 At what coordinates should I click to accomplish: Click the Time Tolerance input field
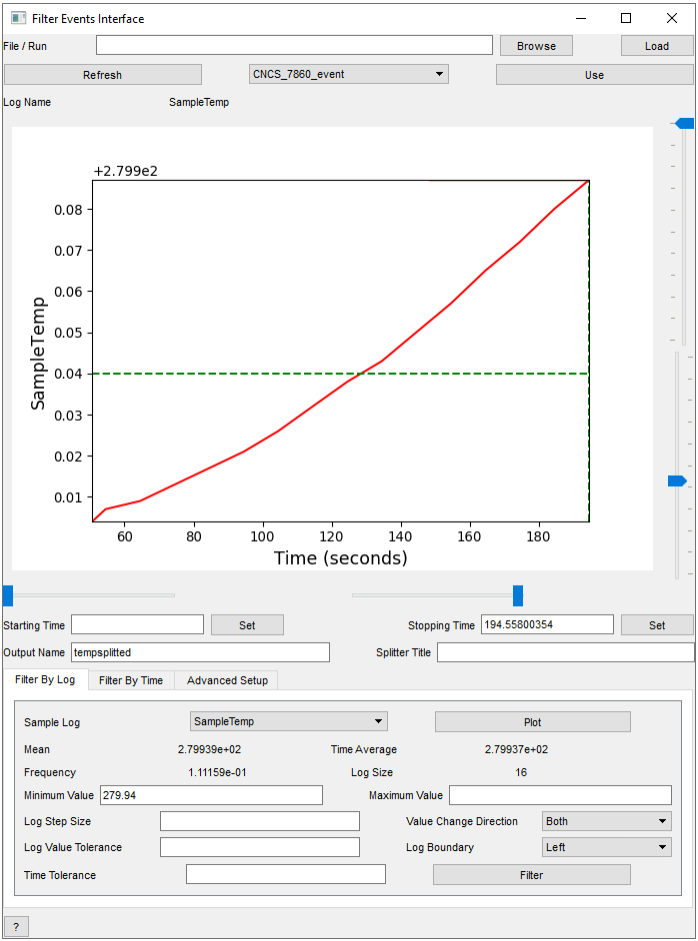[286, 874]
